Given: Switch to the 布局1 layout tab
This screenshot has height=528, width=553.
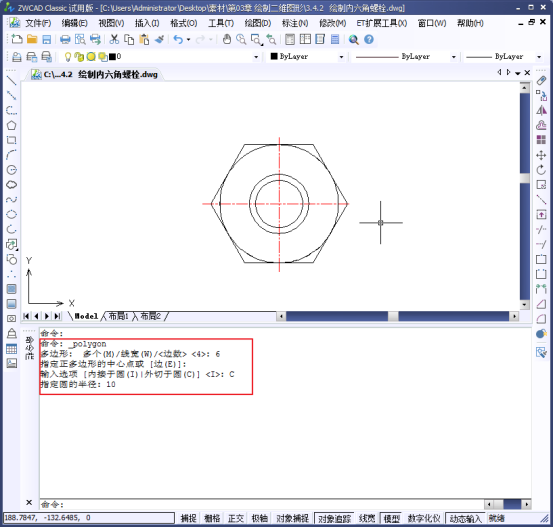Looking at the screenshot, I should [x=118, y=316].
